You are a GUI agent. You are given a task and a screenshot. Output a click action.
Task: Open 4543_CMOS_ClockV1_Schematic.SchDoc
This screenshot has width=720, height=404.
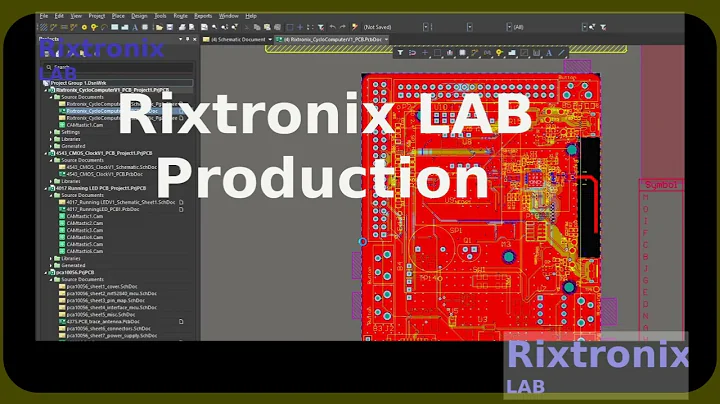(x=112, y=167)
